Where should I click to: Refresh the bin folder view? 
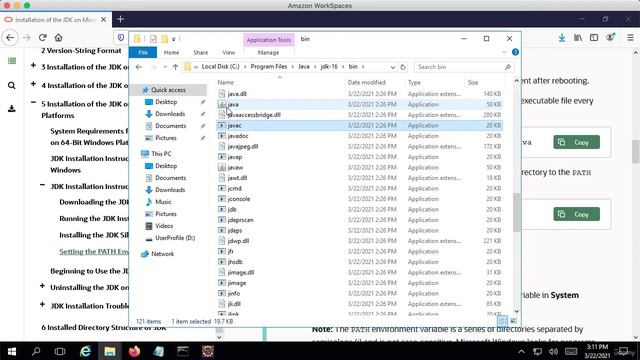(403, 67)
